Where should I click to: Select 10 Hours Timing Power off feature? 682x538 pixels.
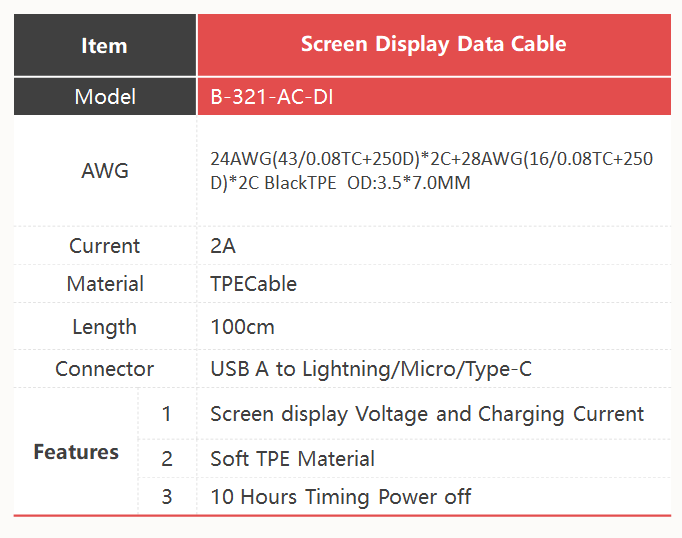[341, 497]
